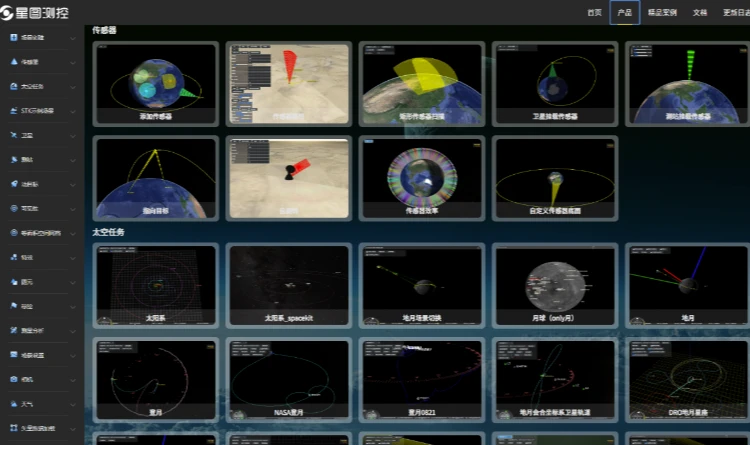Expand the 大气 sidebar chevron

coord(73,404)
